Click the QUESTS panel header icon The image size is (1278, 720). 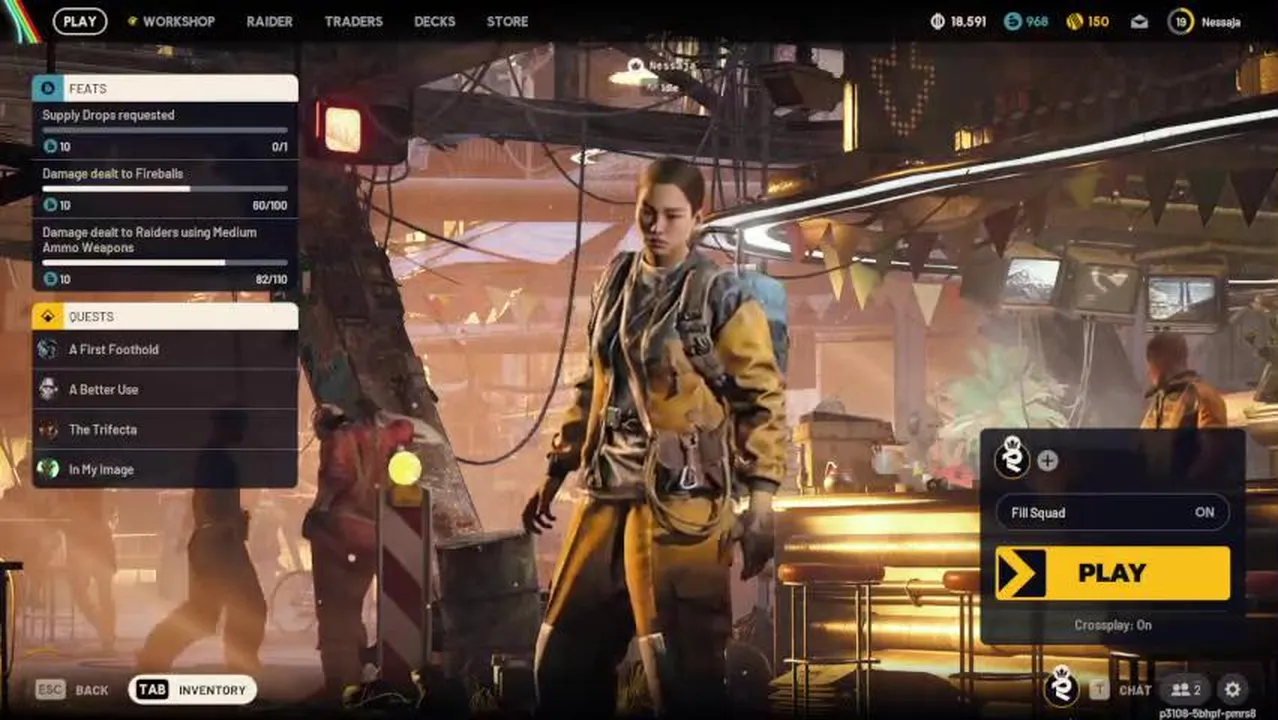click(47, 316)
